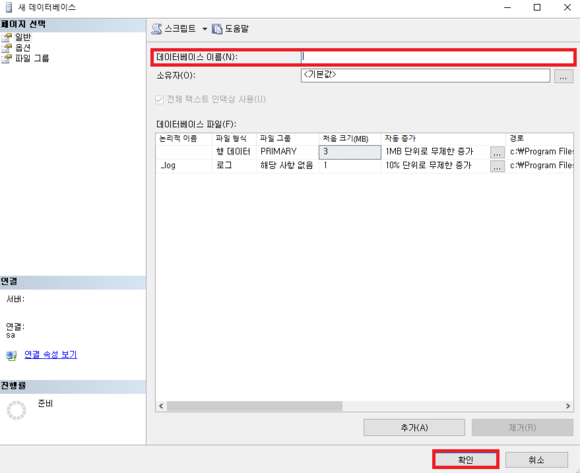This screenshot has height=473, width=580.
Task: Maximize the new database dialog window
Action: pyautogui.click(x=537, y=7)
